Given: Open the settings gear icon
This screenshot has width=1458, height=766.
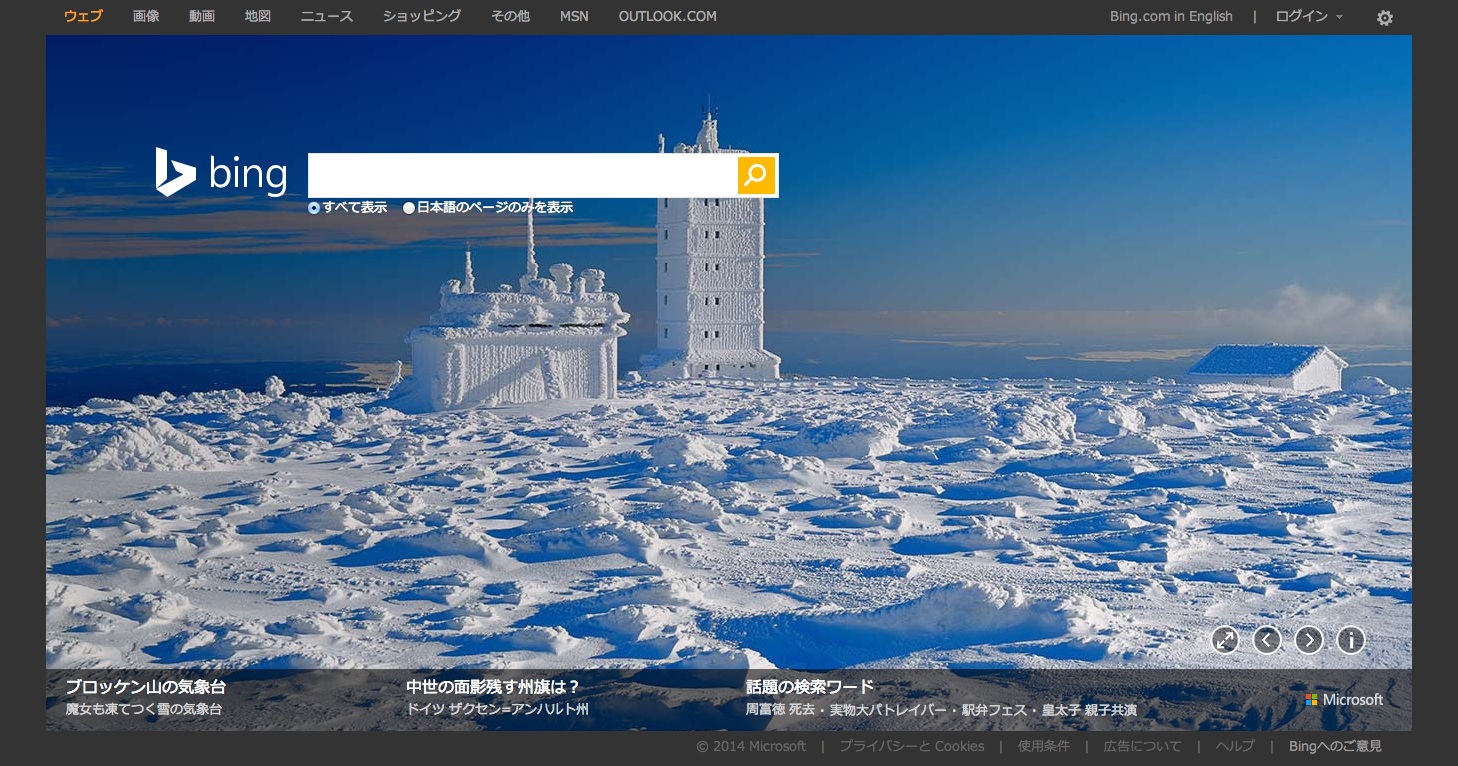Looking at the screenshot, I should pyautogui.click(x=1384, y=18).
